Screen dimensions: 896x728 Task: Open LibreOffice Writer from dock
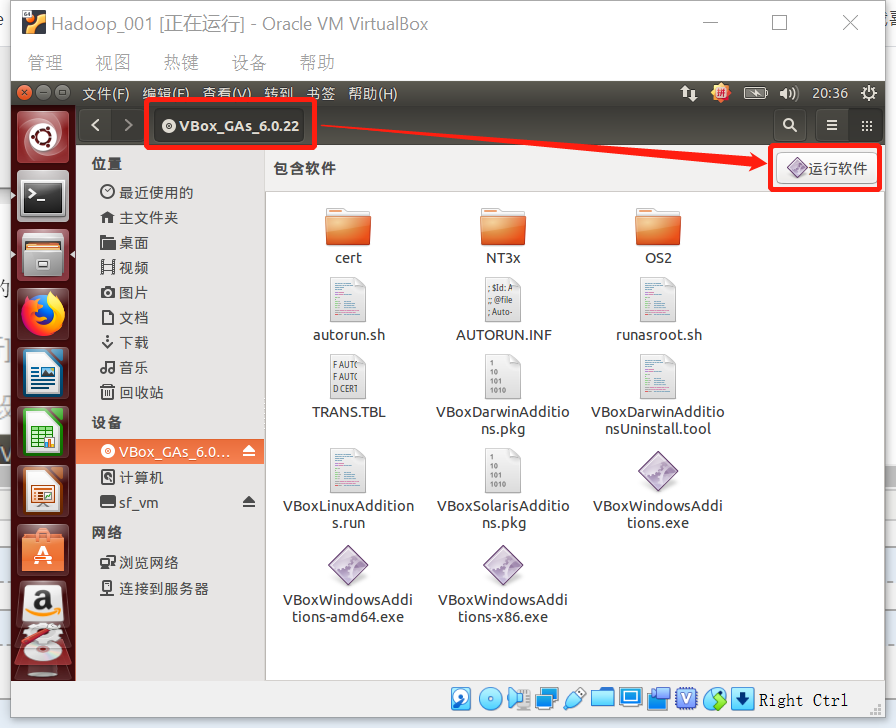pos(43,373)
